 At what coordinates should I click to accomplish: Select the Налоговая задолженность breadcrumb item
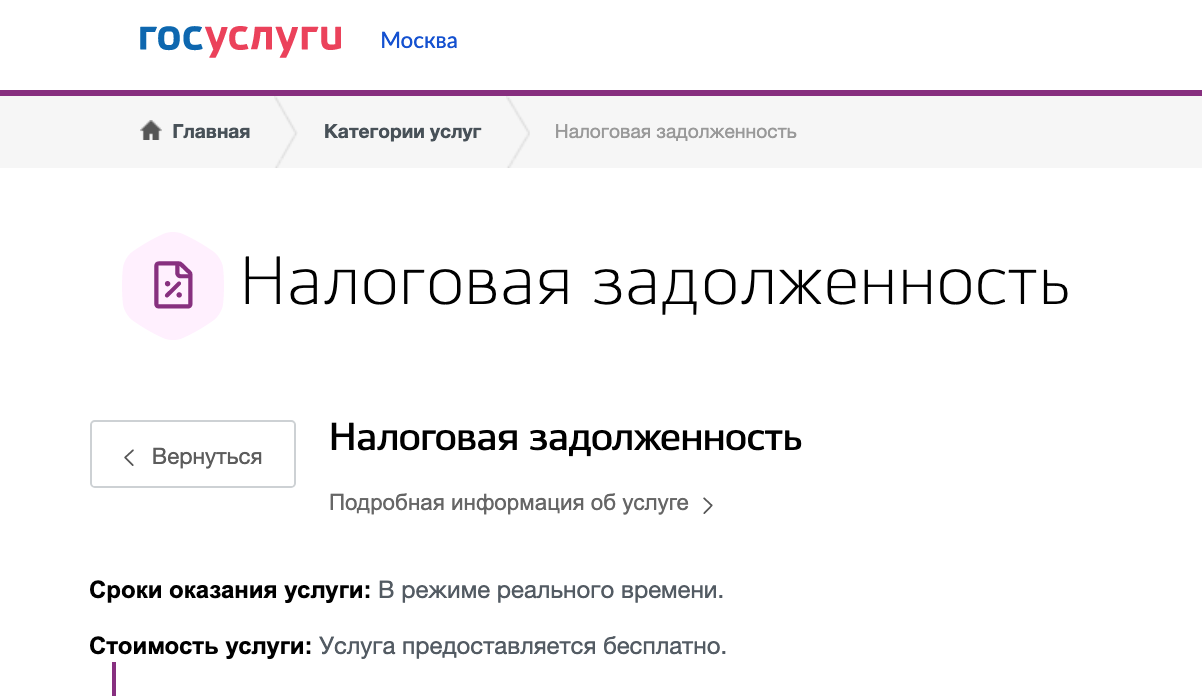[676, 131]
